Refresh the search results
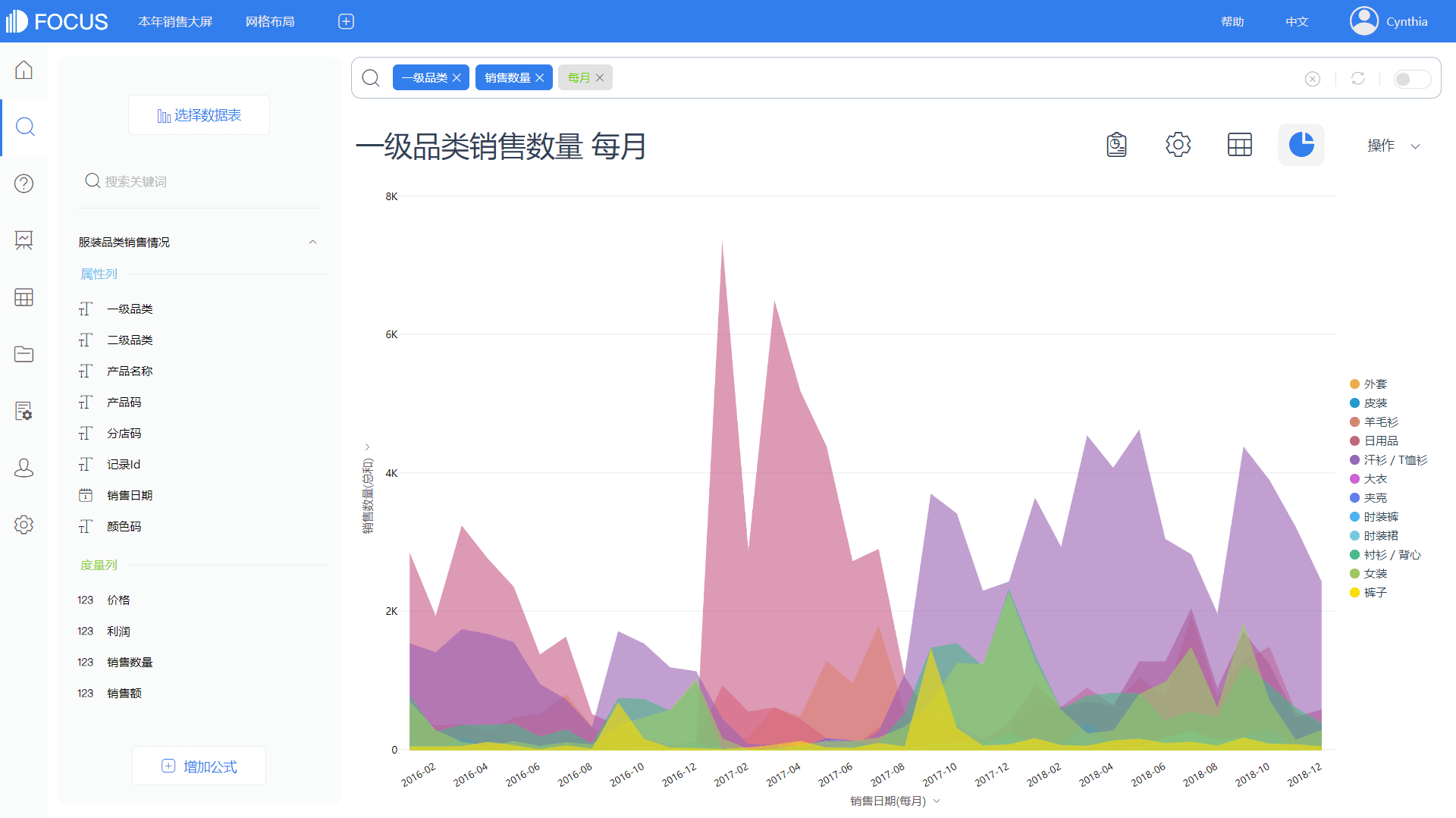This screenshot has height=818, width=1456. coord(1357,78)
